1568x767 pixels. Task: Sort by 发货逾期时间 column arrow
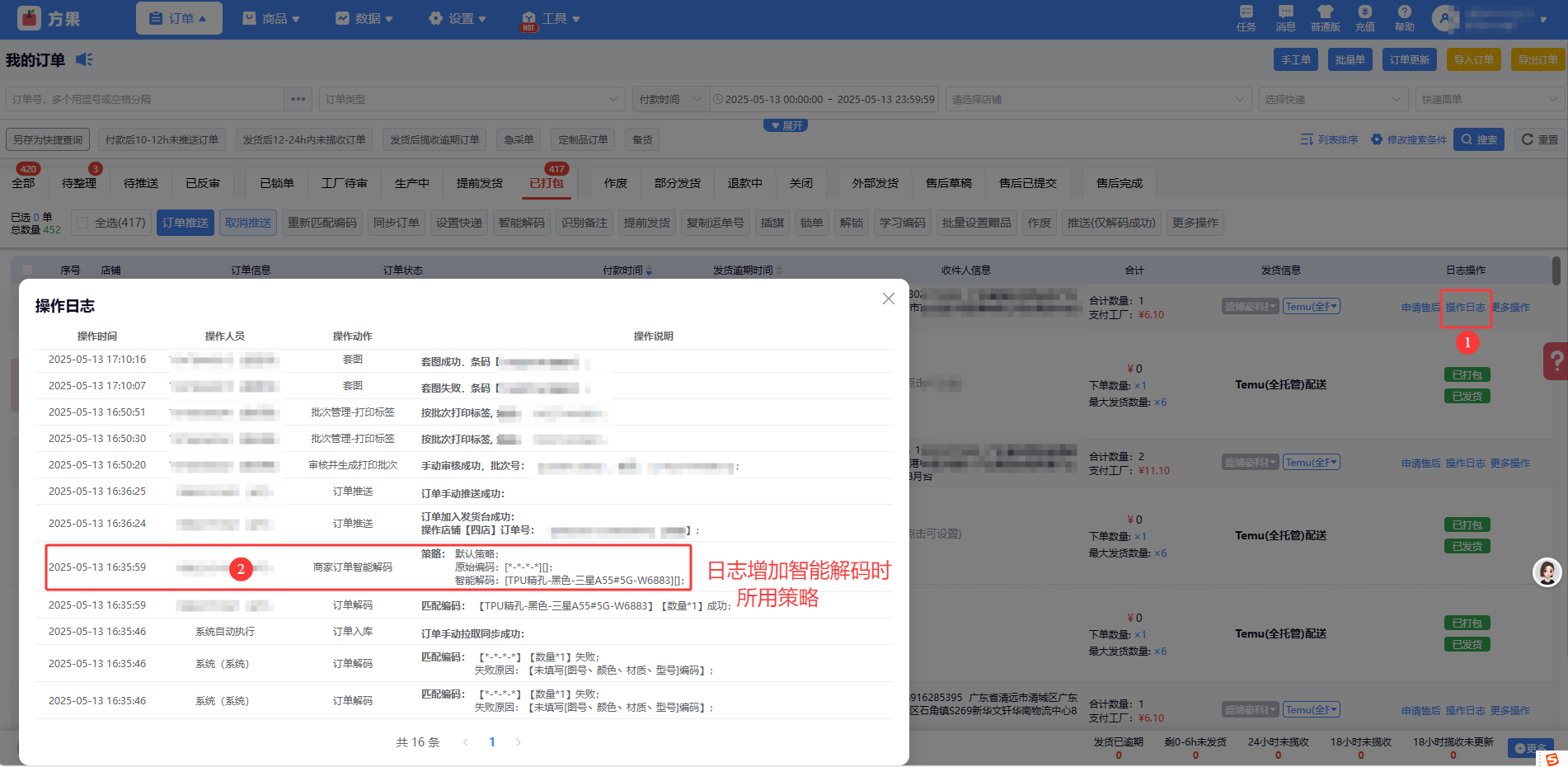click(x=779, y=271)
